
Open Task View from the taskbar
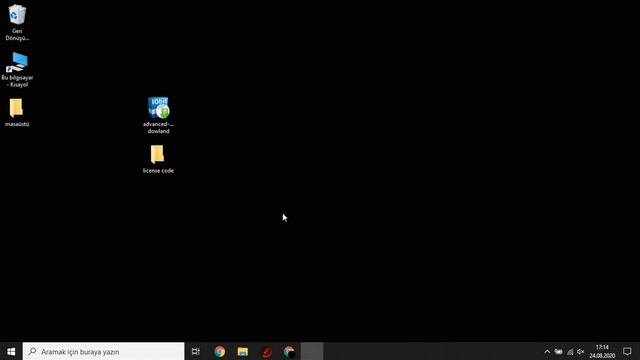pyautogui.click(x=196, y=351)
